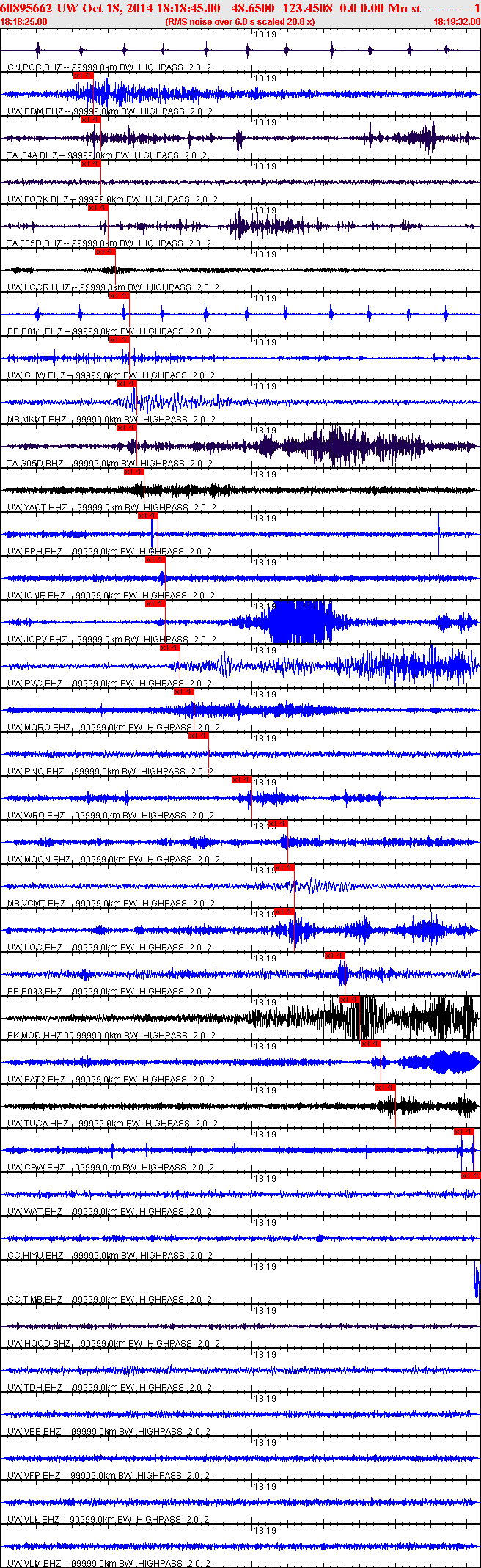Click the TA.G05D.BHZ station label
The height and width of the screenshot is (1568, 481).
[x=36, y=464]
